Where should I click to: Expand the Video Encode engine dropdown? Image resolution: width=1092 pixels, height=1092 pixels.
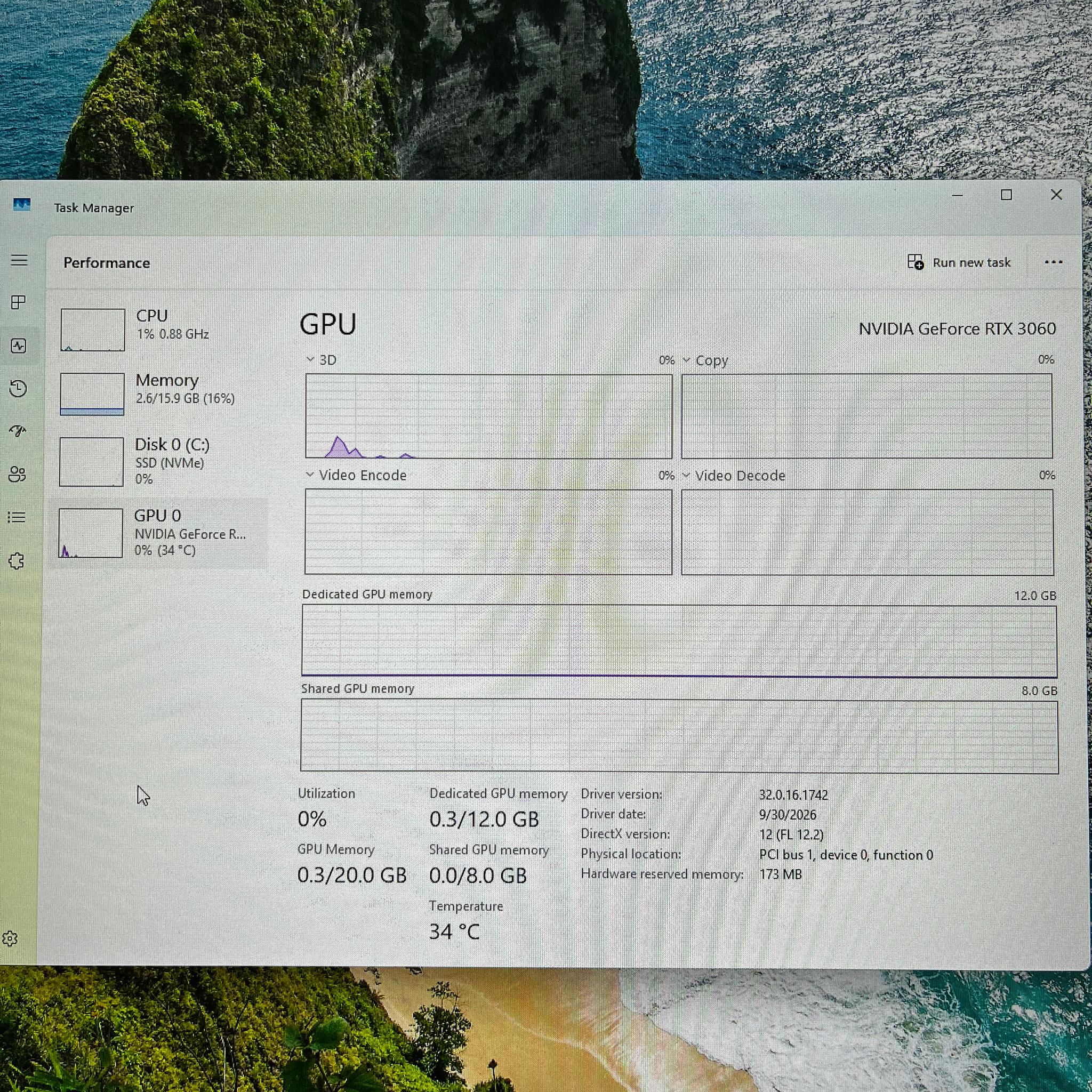click(309, 475)
